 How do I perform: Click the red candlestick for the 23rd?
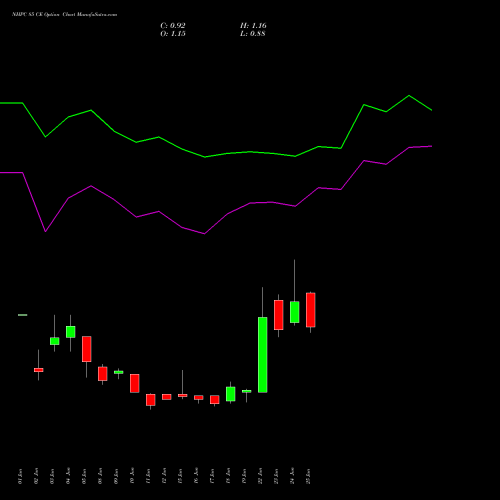click(x=279, y=315)
